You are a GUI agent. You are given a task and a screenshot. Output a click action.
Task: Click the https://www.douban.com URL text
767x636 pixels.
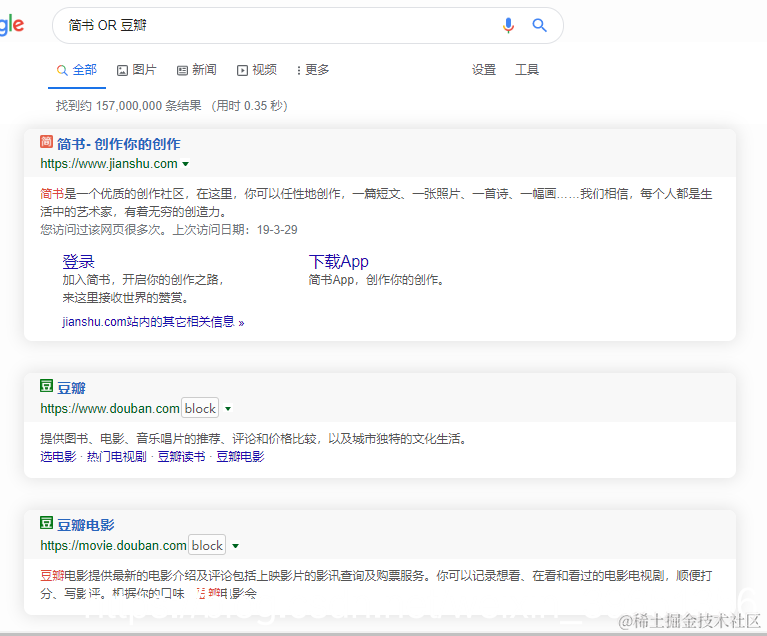click(110, 409)
